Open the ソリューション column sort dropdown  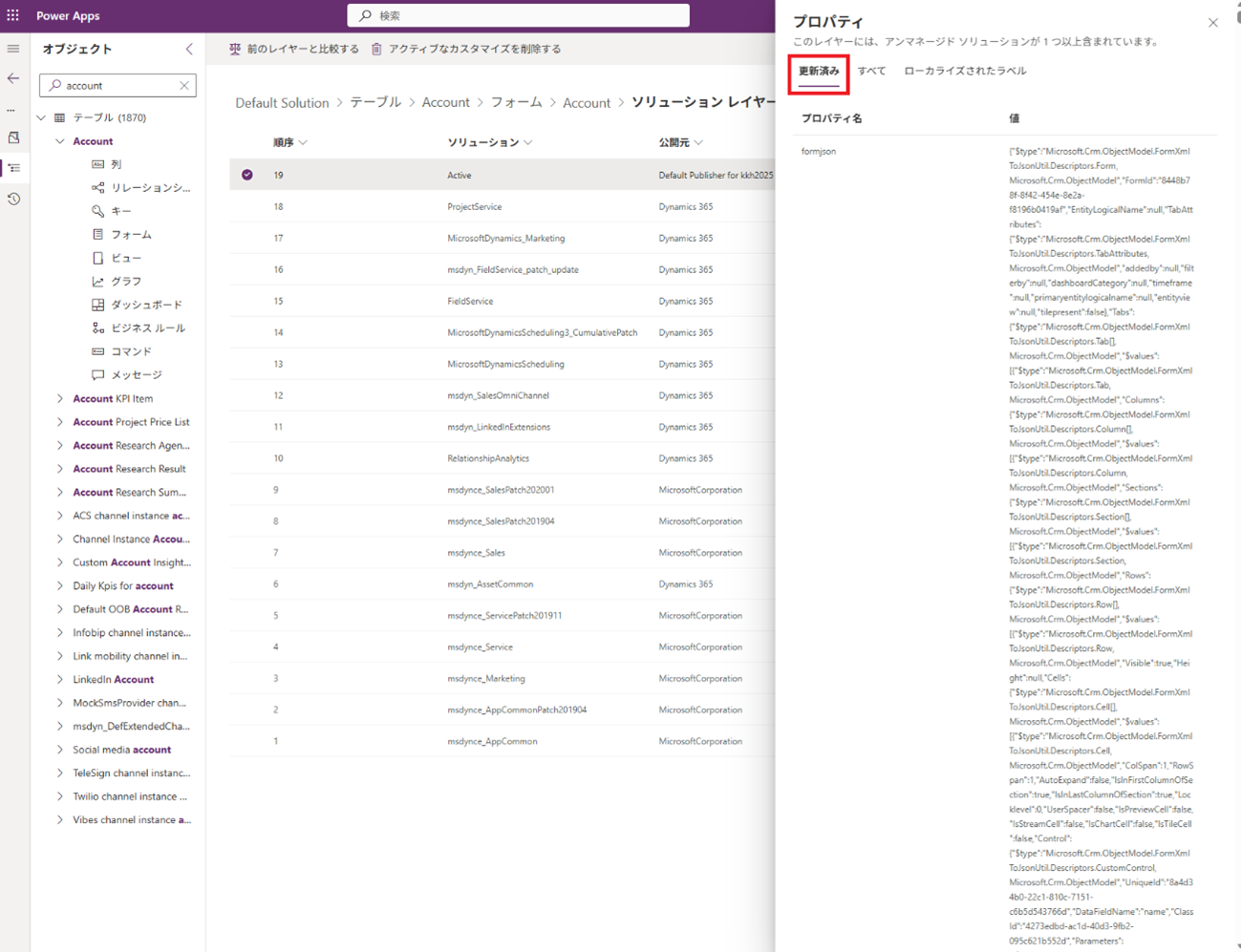pyautogui.click(x=528, y=142)
